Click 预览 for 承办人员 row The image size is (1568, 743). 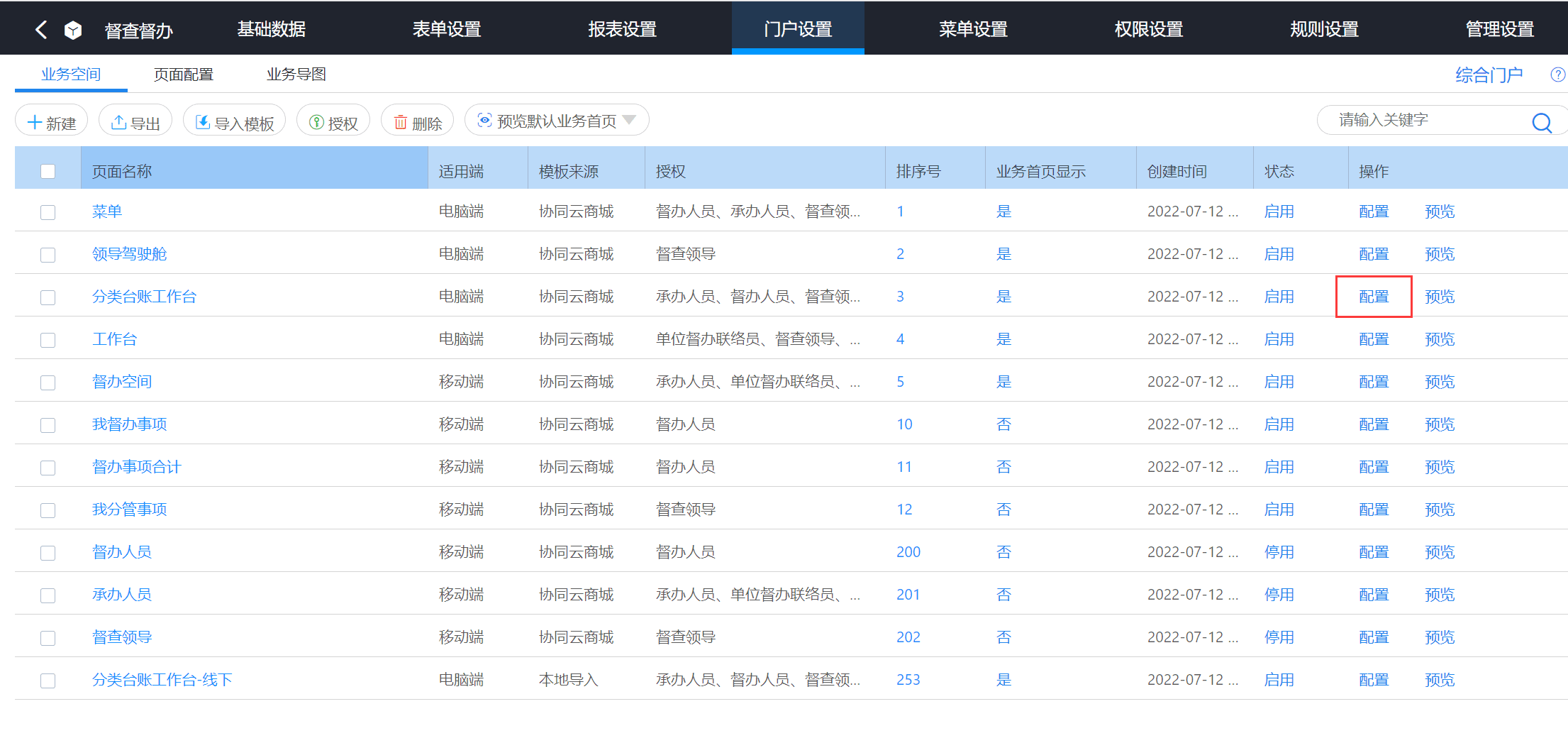tap(1440, 595)
